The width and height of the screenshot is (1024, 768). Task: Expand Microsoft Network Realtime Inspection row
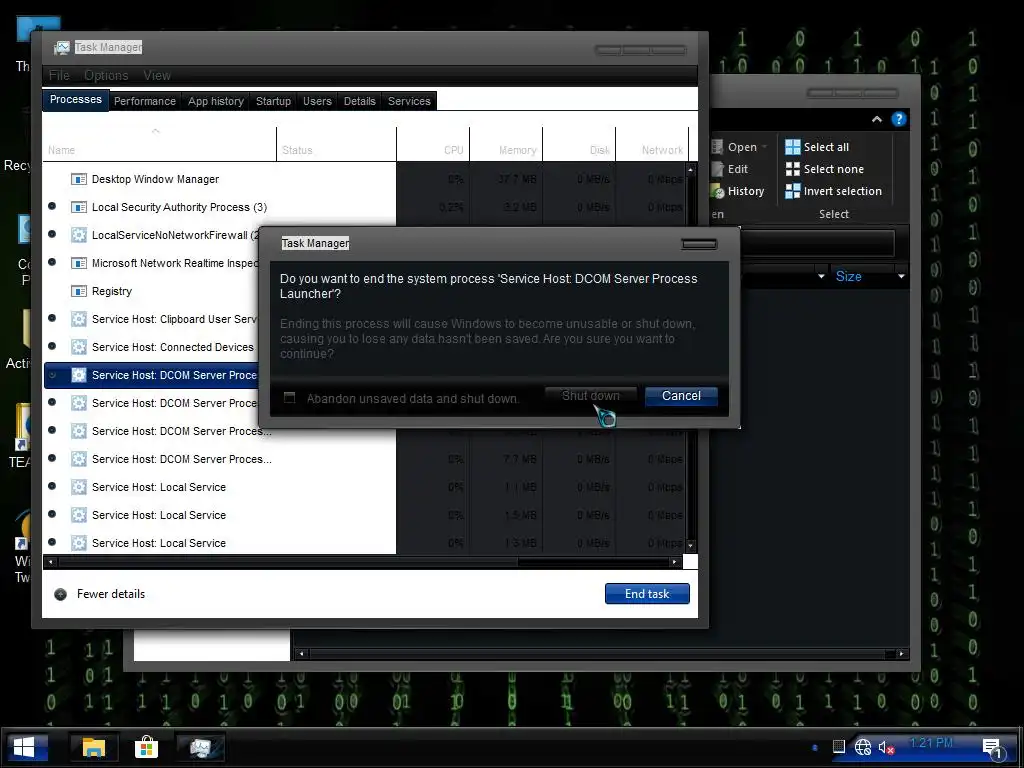click(52, 263)
